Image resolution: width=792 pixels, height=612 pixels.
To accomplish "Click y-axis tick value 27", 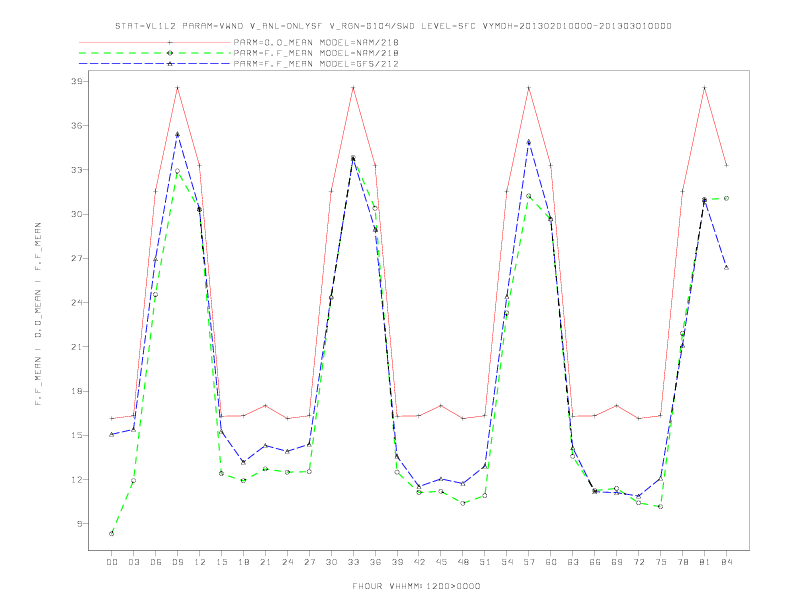I will 76,259.
